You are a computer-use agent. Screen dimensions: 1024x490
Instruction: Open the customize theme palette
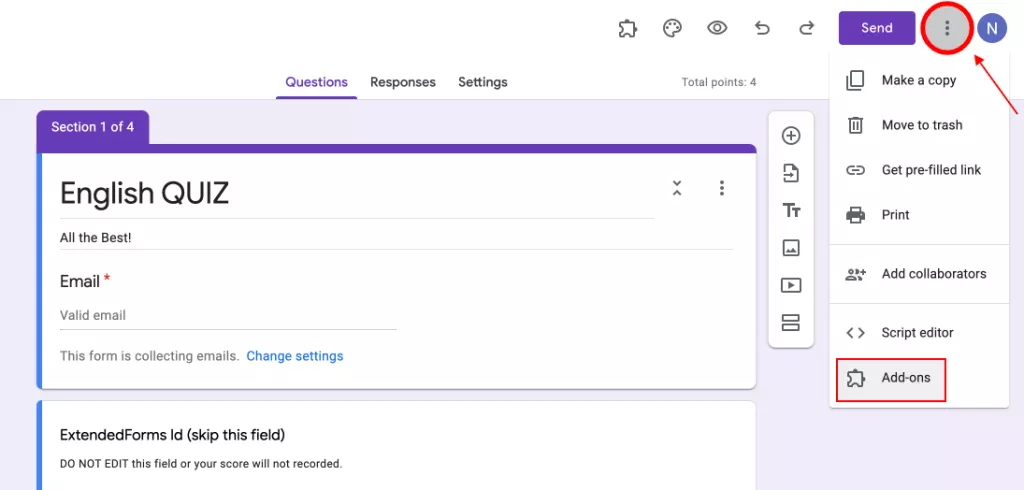672,28
